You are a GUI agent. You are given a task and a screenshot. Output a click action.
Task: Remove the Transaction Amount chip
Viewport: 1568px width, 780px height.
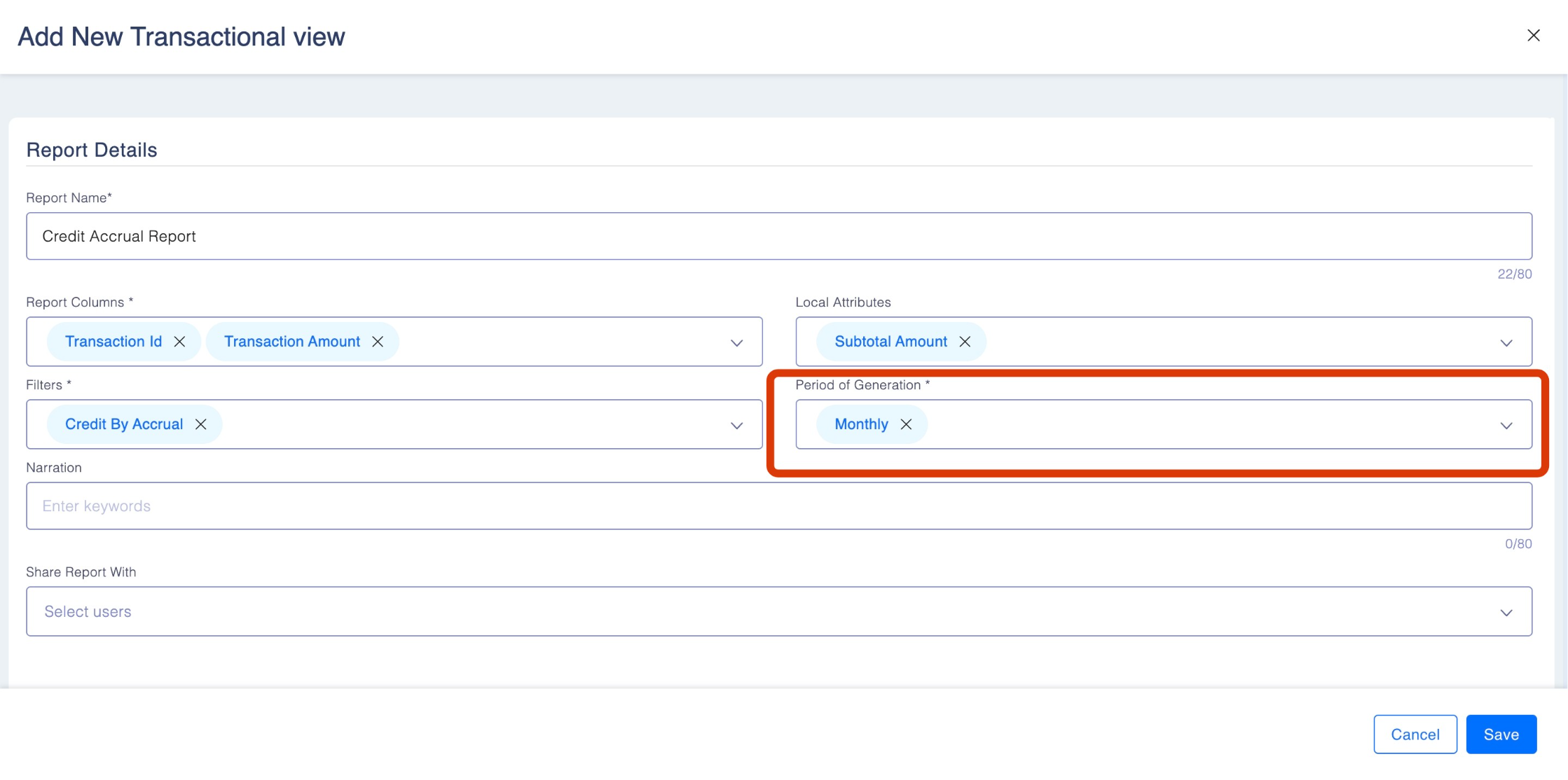[x=378, y=342]
